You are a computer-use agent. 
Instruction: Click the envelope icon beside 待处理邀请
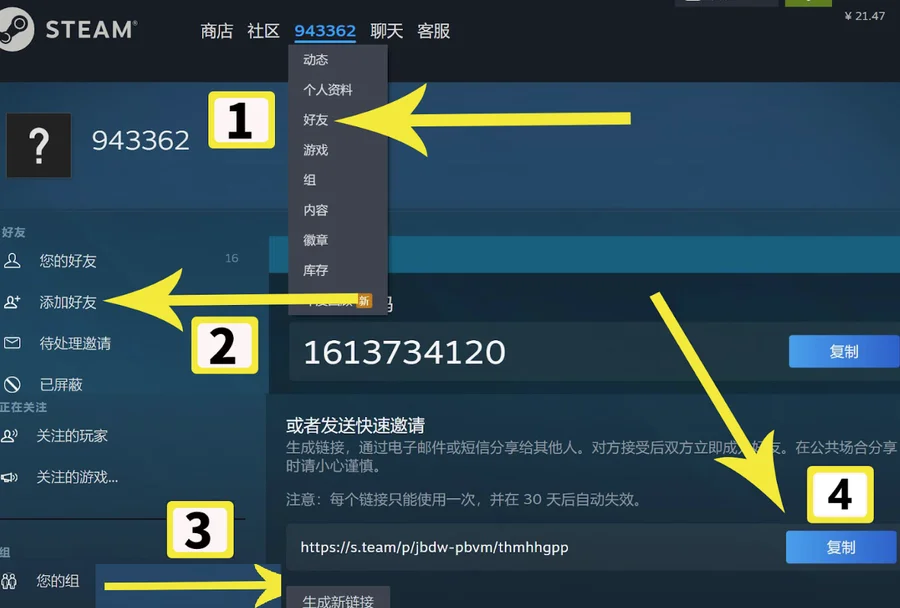(12, 343)
